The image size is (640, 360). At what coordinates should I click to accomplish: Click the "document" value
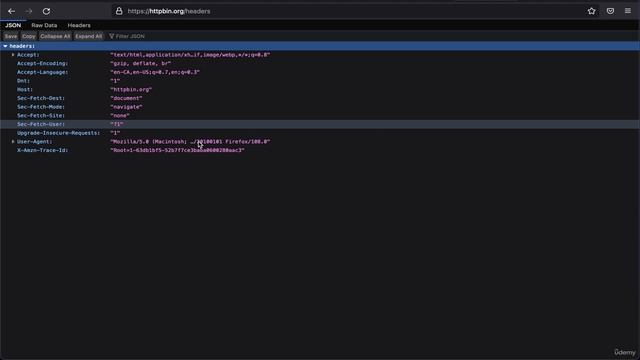coord(126,98)
